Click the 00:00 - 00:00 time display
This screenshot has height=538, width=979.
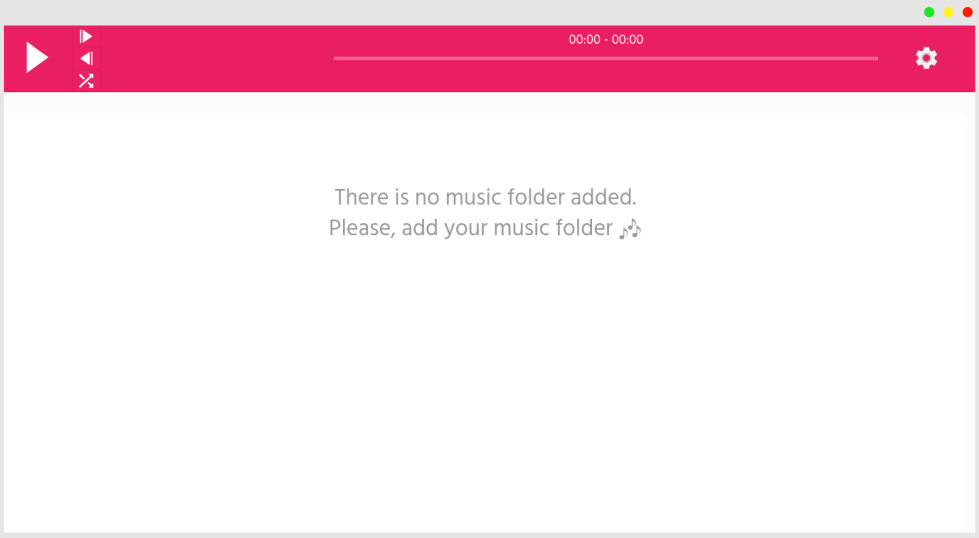point(606,39)
